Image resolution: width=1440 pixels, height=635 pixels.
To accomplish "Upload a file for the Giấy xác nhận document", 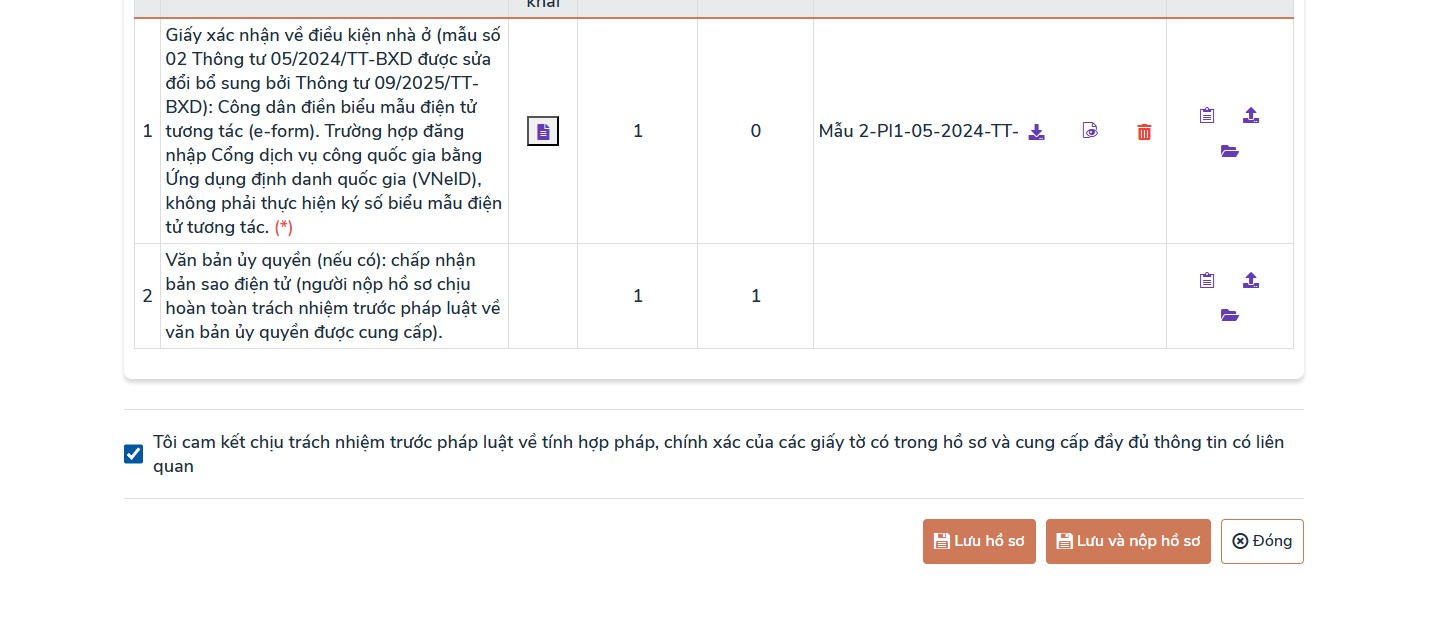I will point(1250,115).
